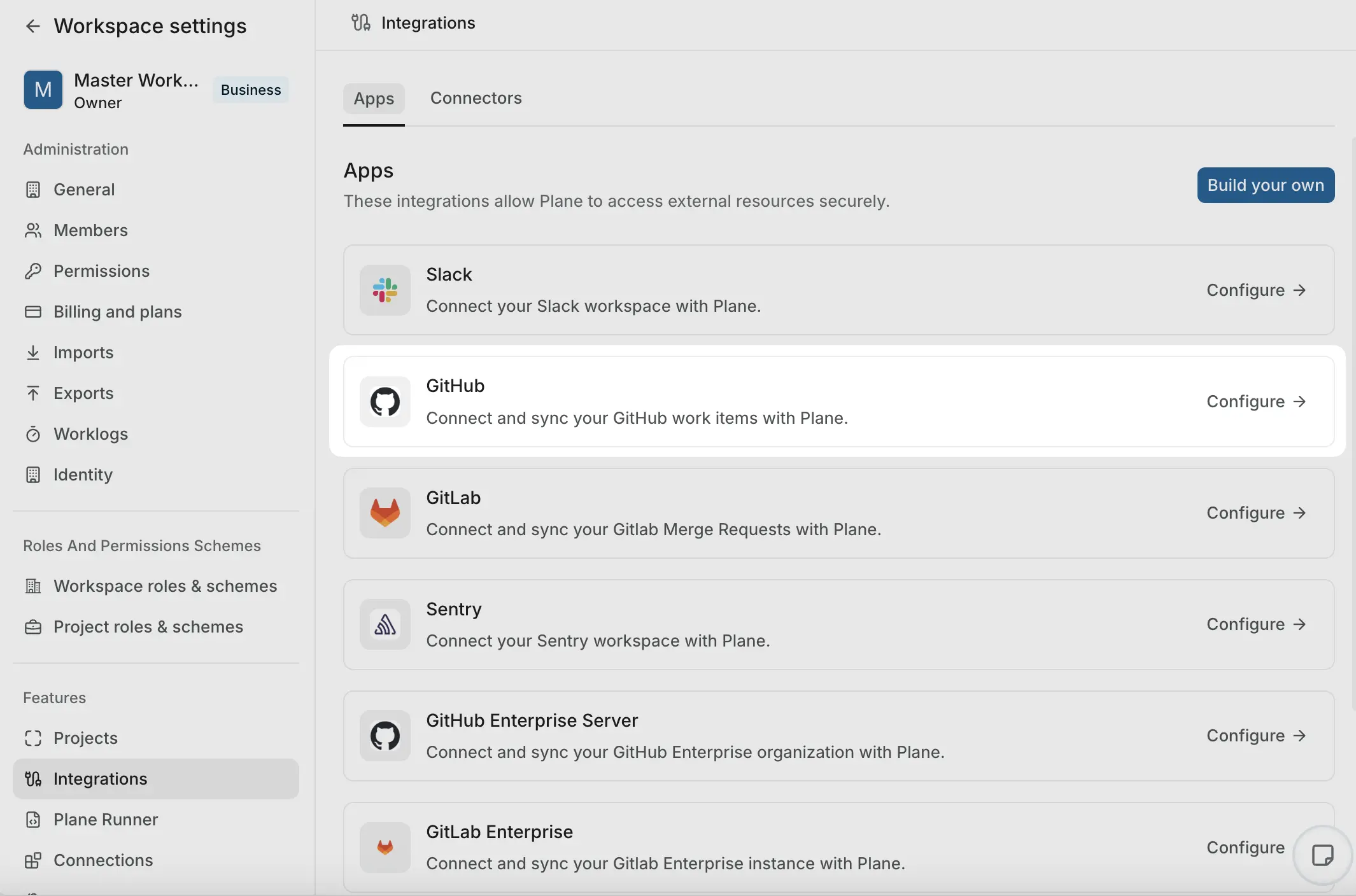Click the GitLab fox logo
Image resolution: width=1356 pixels, height=896 pixels.
click(x=385, y=513)
